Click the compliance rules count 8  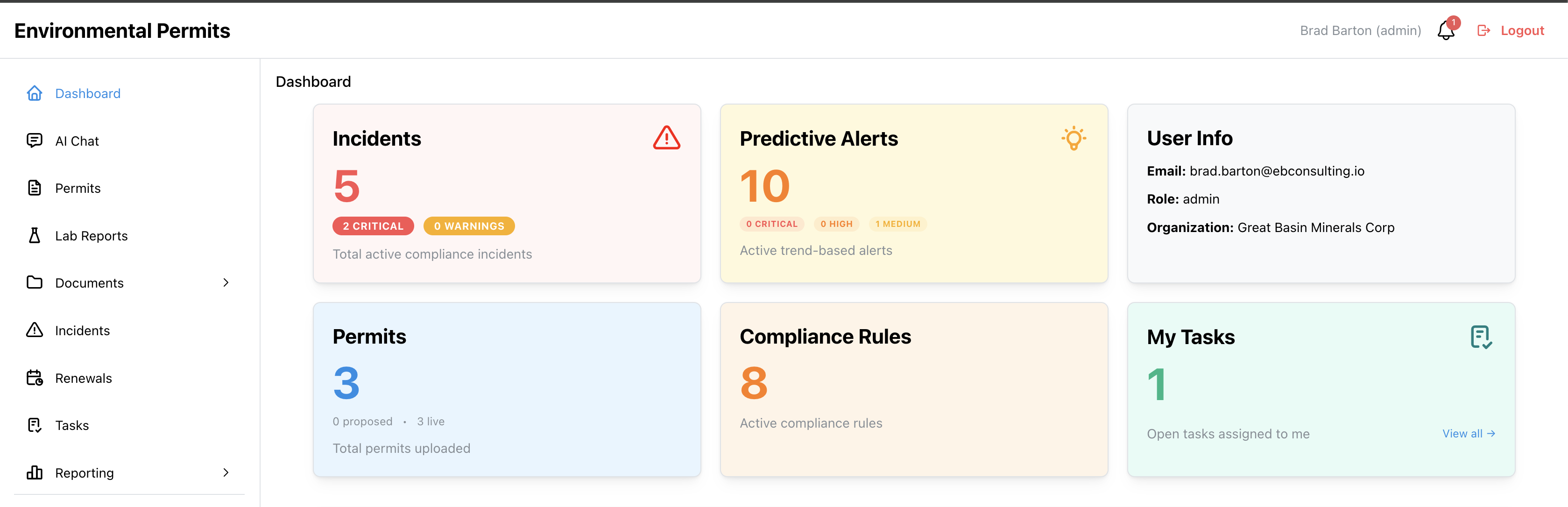tap(754, 383)
